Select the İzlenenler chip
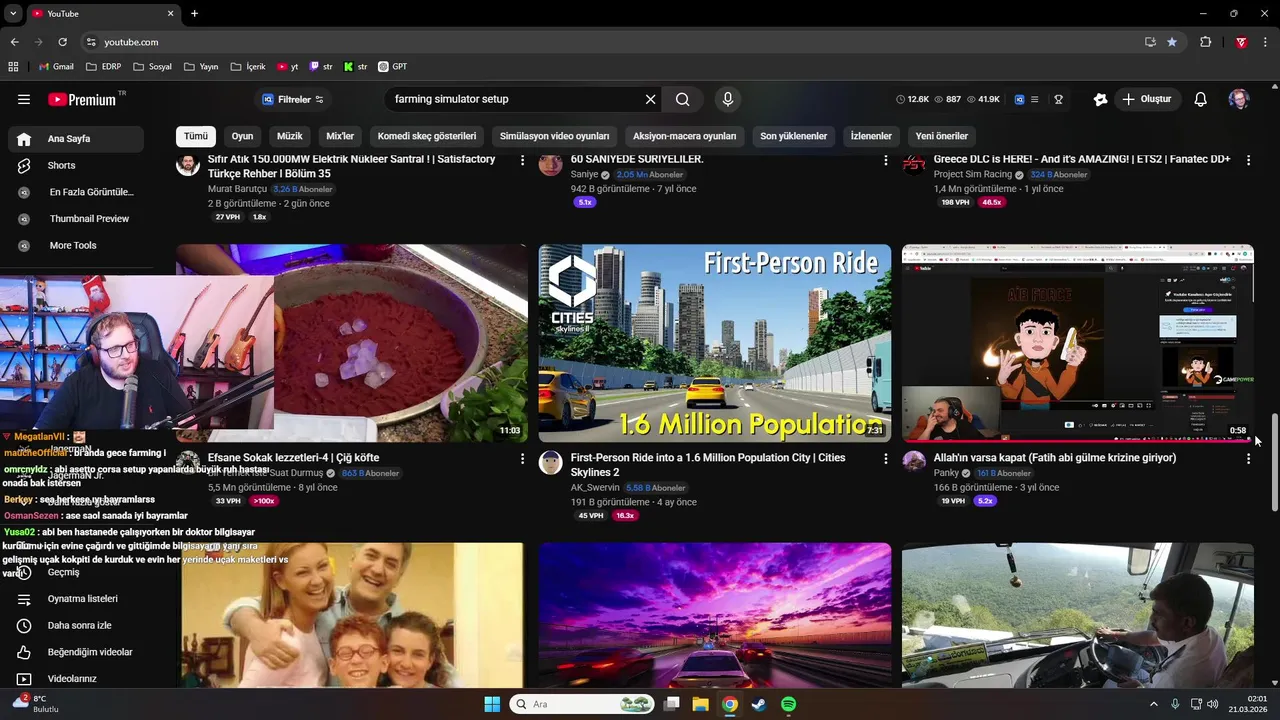Image resolution: width=1280 pixels, height=720 pixels. point(871,136)
